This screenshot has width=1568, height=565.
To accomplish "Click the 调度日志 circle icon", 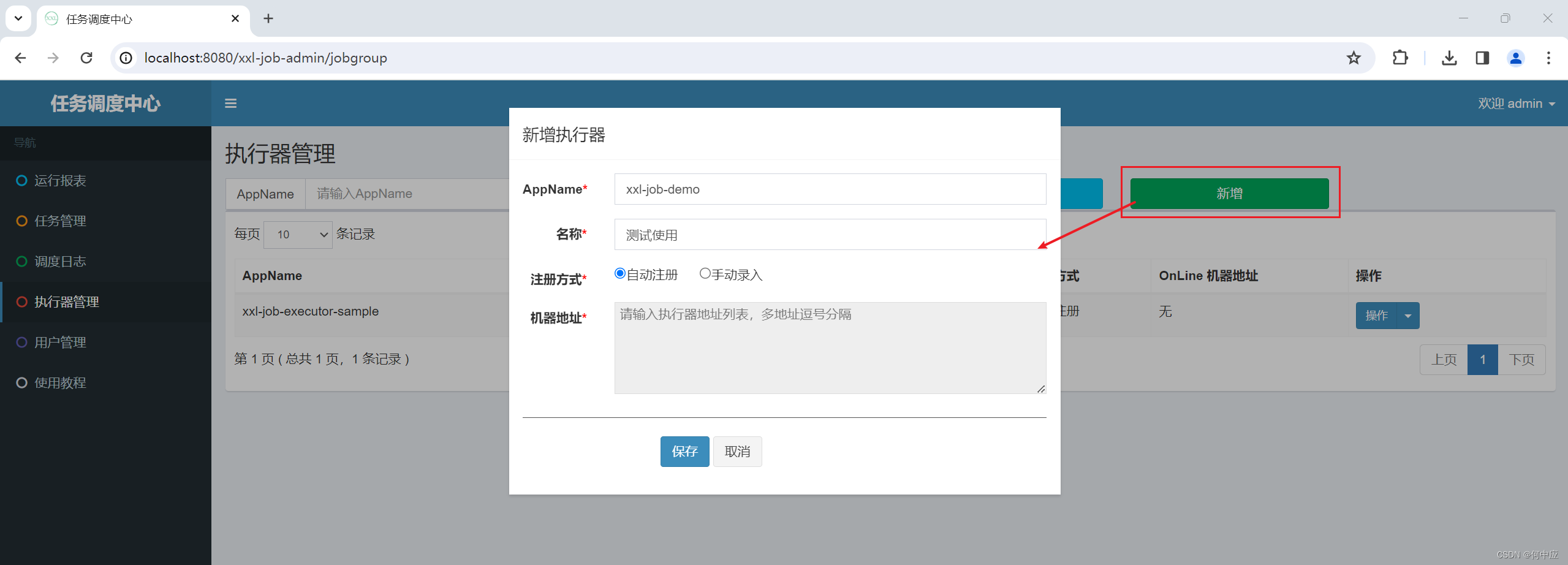I will 21,261.
